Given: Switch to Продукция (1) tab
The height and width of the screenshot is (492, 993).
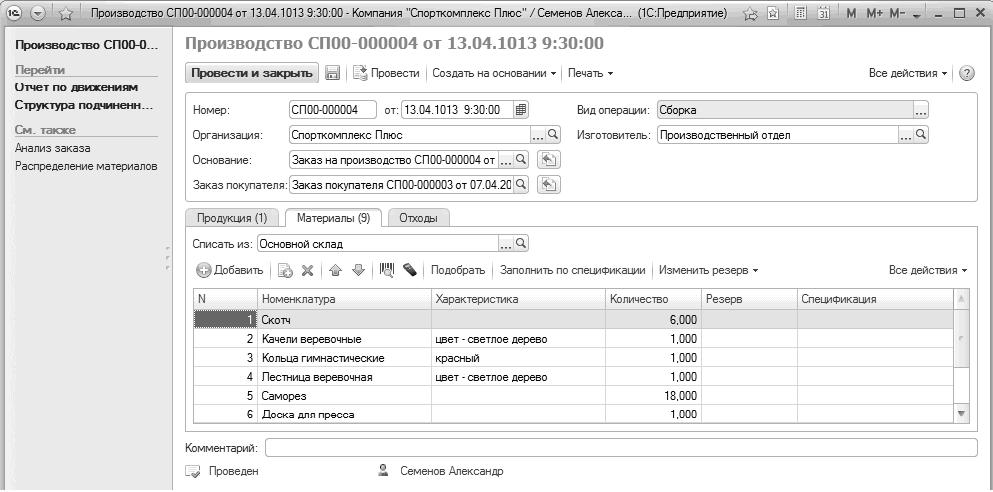Looking at the screenshot, I should click(232, 218).
